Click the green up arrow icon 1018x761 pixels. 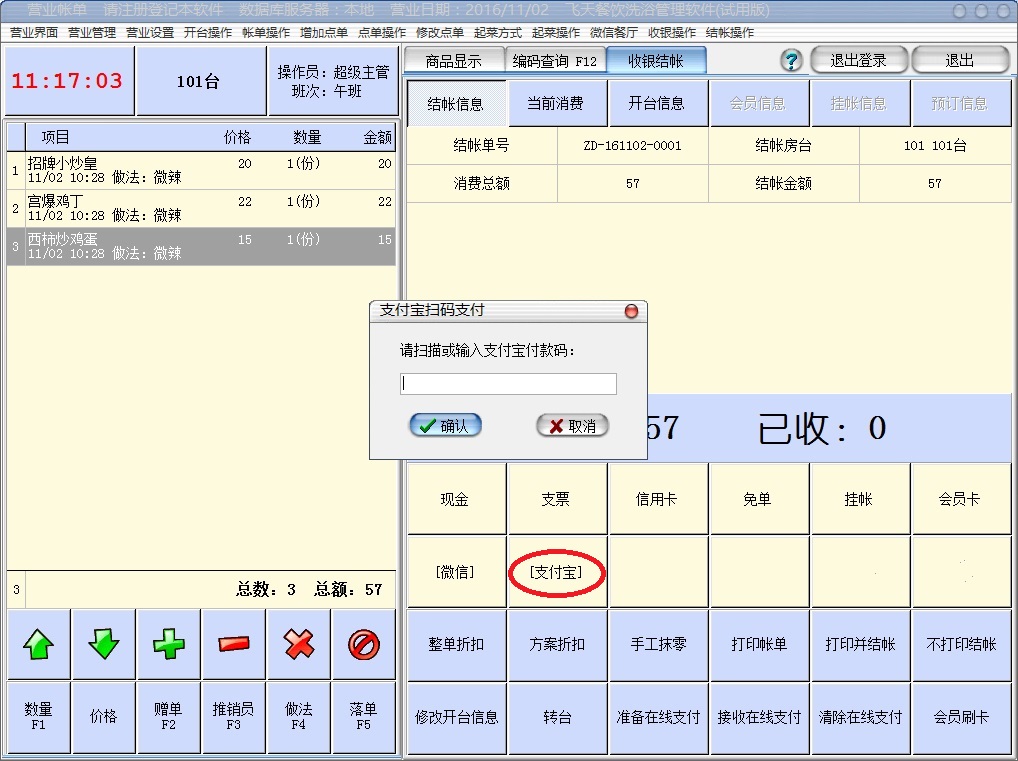tap(38, 645)
